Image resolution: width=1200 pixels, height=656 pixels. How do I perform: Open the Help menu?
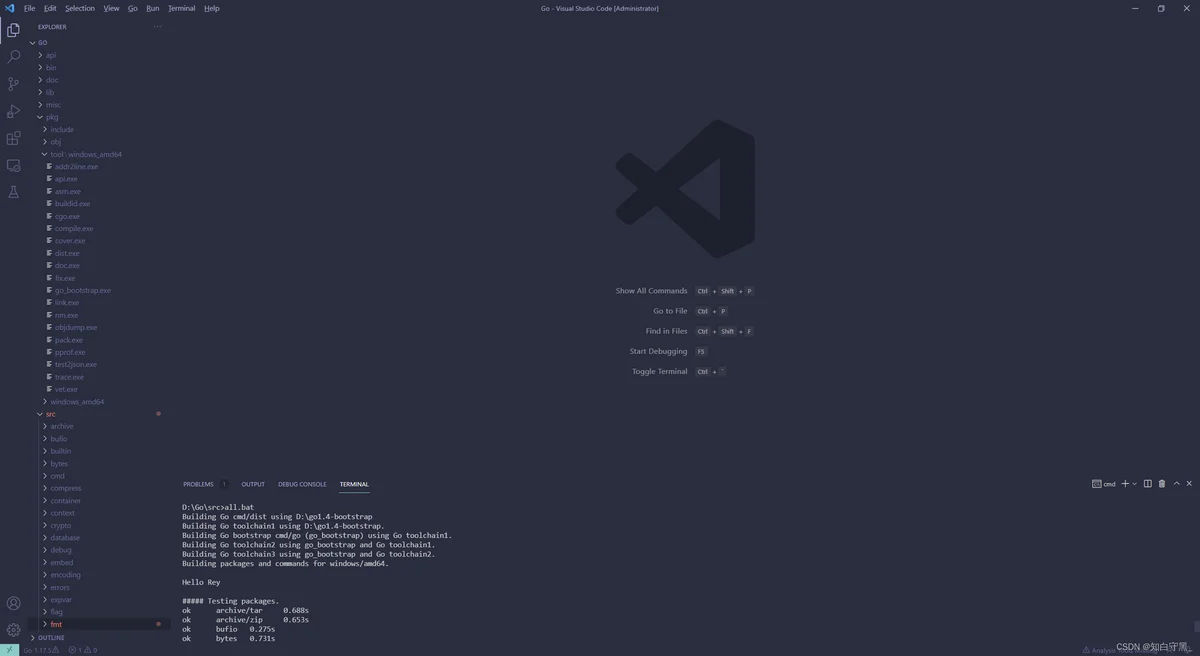pyautogui.click(x=212, y=8)
